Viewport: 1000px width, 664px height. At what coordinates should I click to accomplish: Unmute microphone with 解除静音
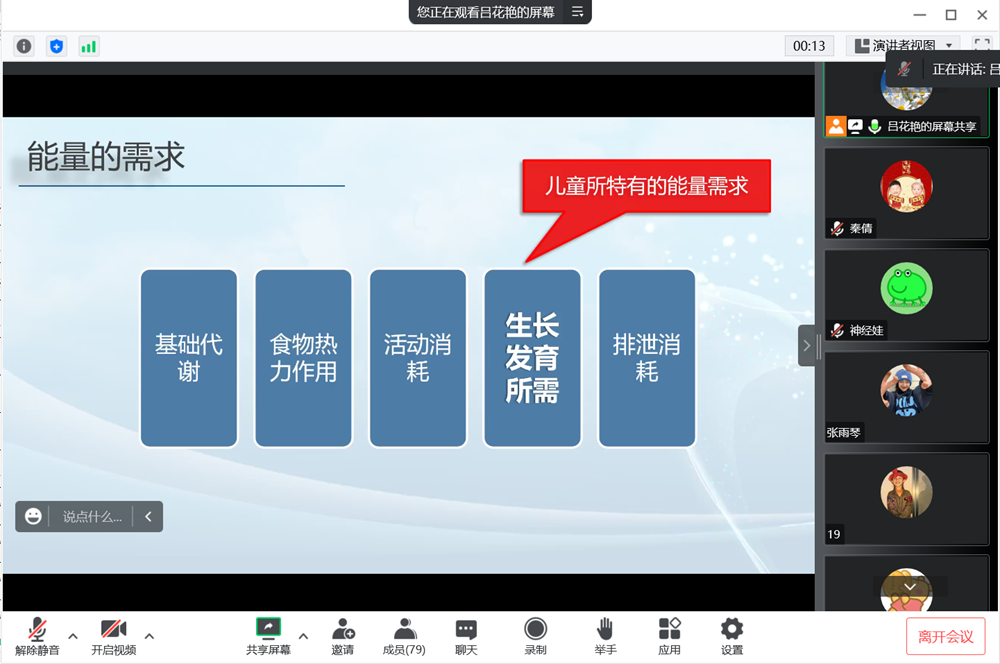coord(37,636)
